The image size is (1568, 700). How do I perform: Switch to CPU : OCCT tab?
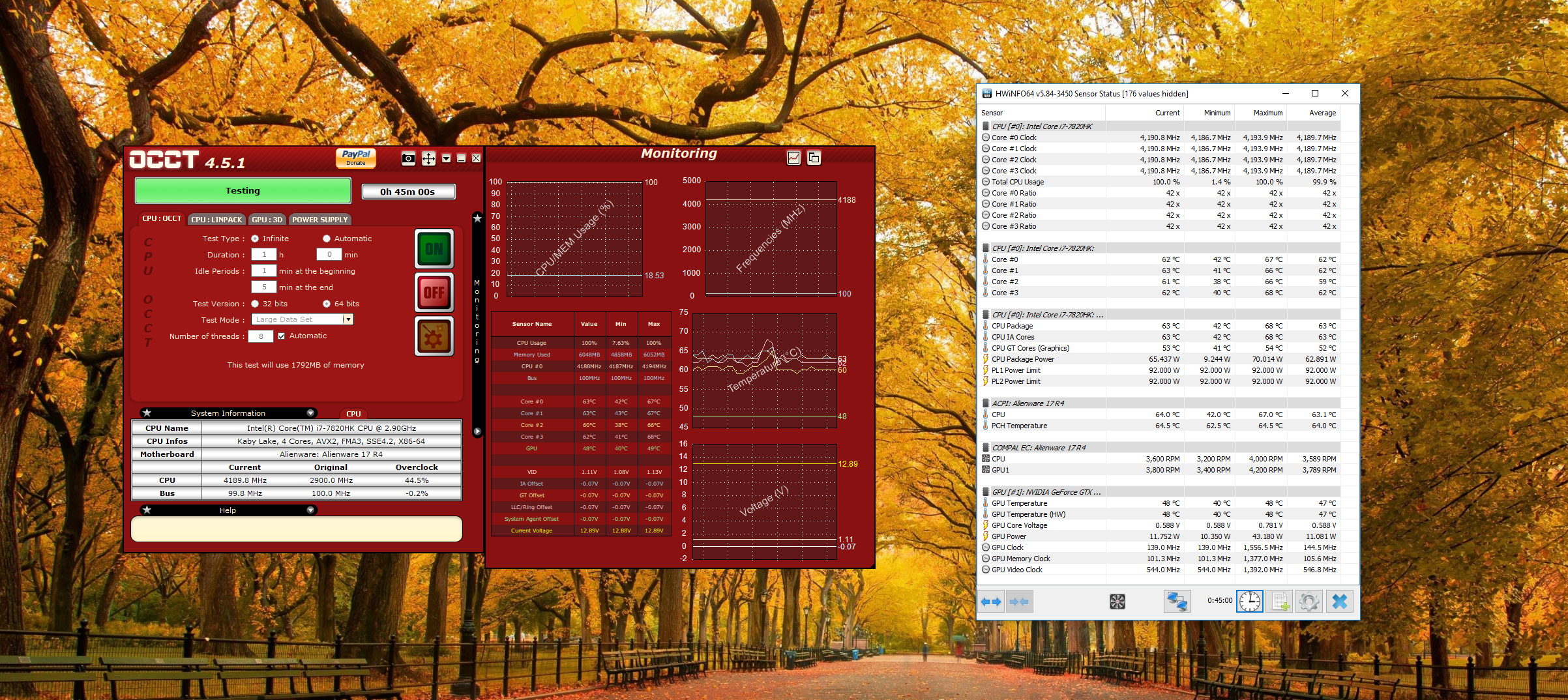pos(162,219)
